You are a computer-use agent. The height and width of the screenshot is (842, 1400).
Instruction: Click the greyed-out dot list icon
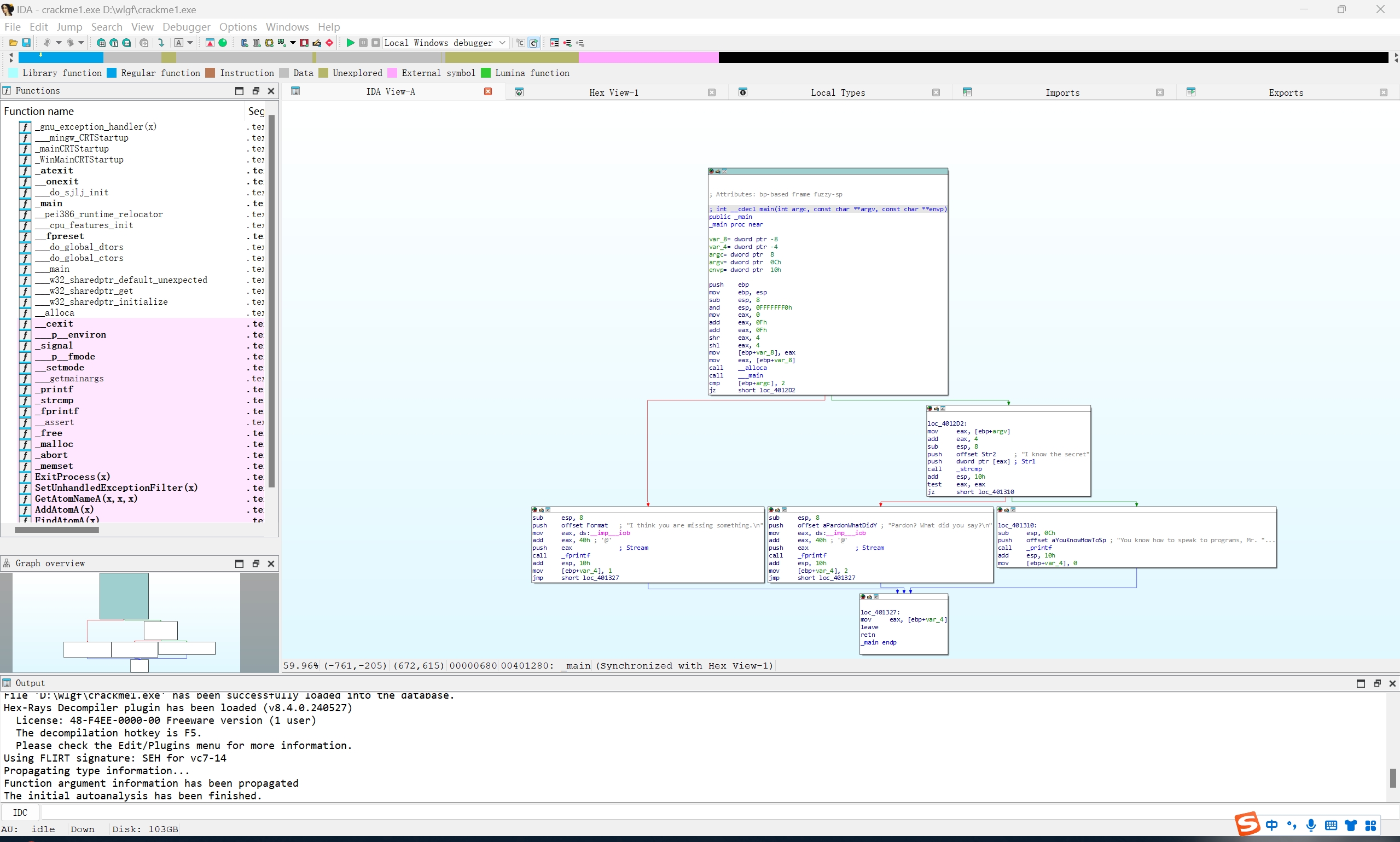[580, 43]
